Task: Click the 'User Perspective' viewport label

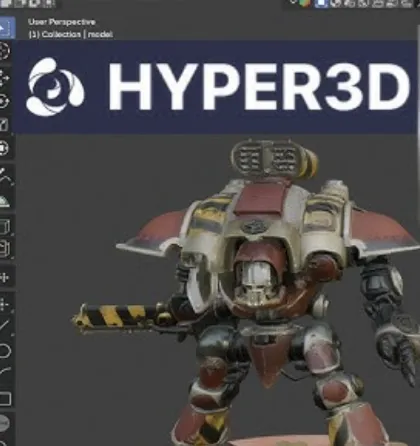Action: click(x=62, y=22)
